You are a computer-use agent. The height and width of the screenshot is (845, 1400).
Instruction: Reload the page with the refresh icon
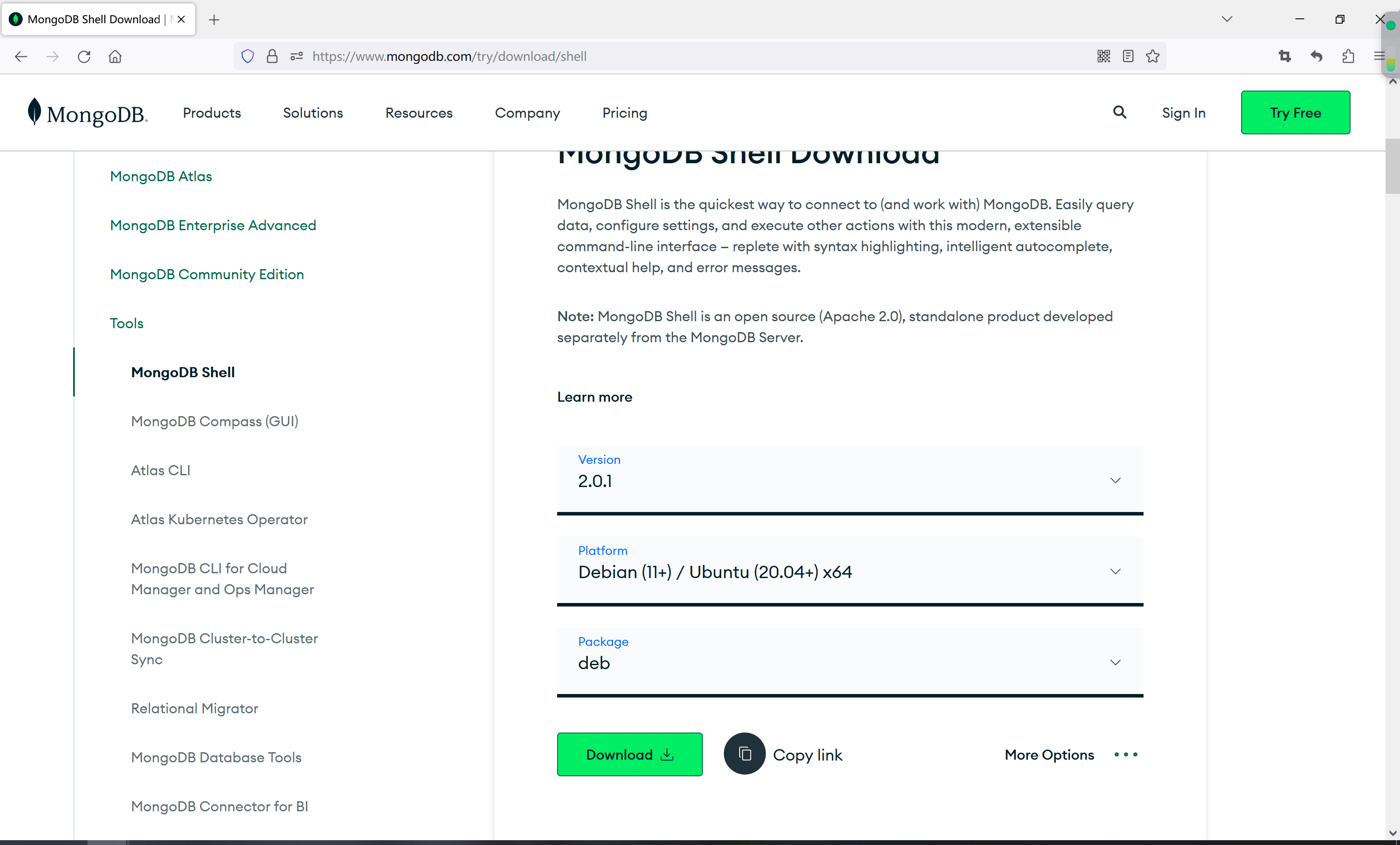[x=84, y=56]
